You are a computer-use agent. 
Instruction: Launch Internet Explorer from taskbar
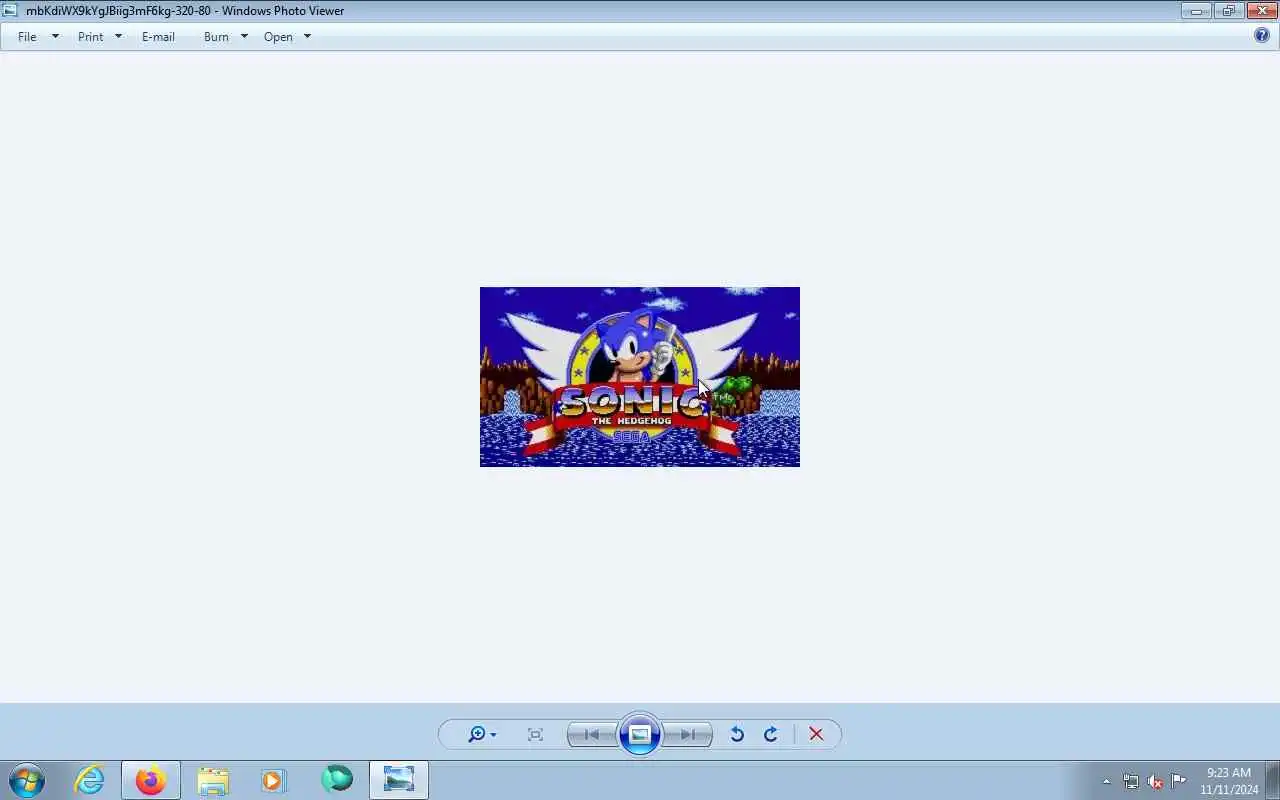(90, 780)
